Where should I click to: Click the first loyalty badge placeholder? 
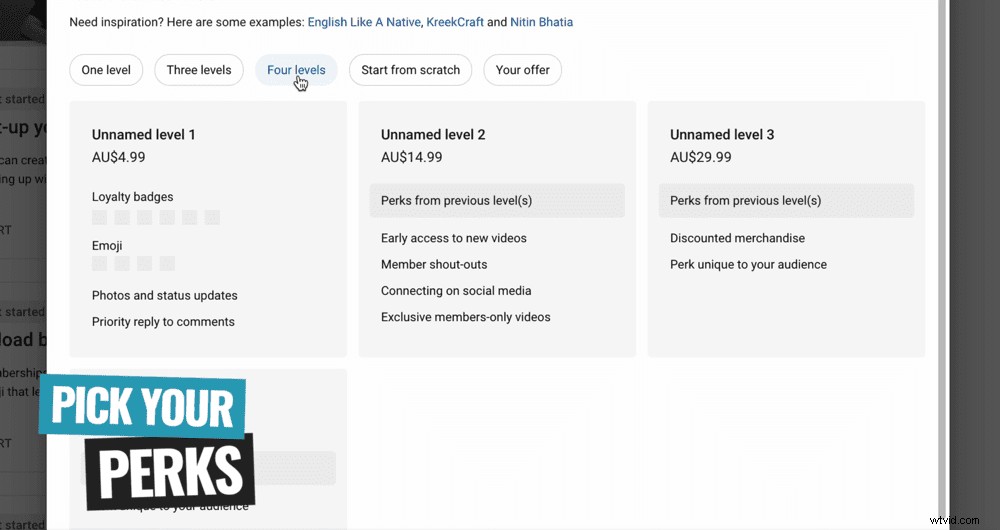[x=100, y=217]
